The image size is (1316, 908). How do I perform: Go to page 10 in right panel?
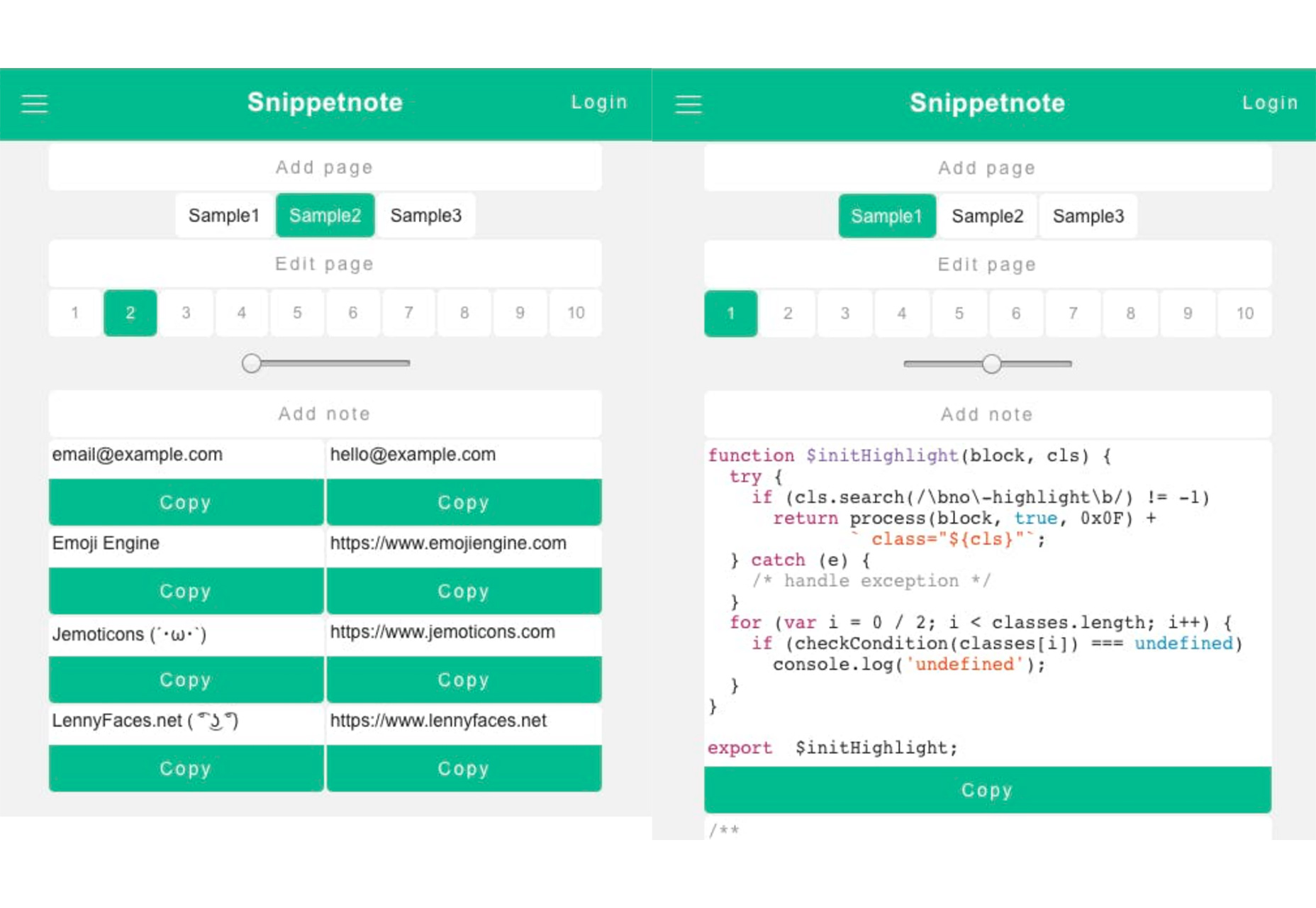(1244, 314)
